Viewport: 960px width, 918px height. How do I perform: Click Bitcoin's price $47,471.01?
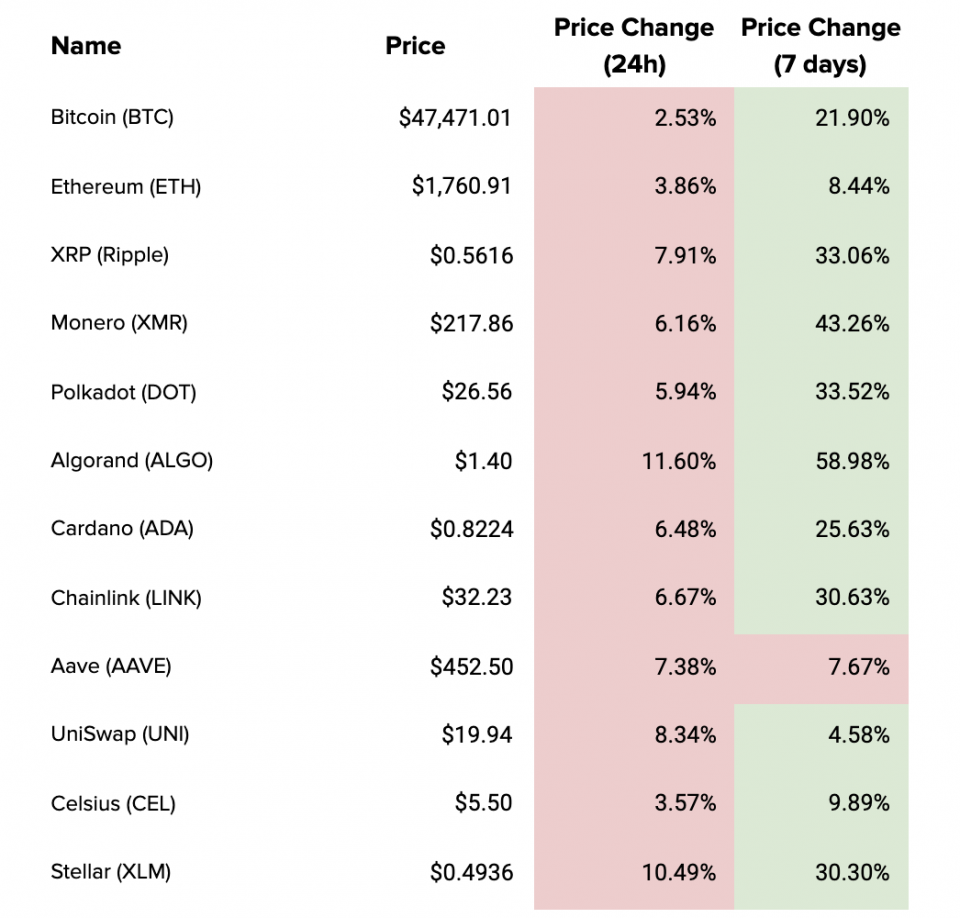(x=455, y=118)
